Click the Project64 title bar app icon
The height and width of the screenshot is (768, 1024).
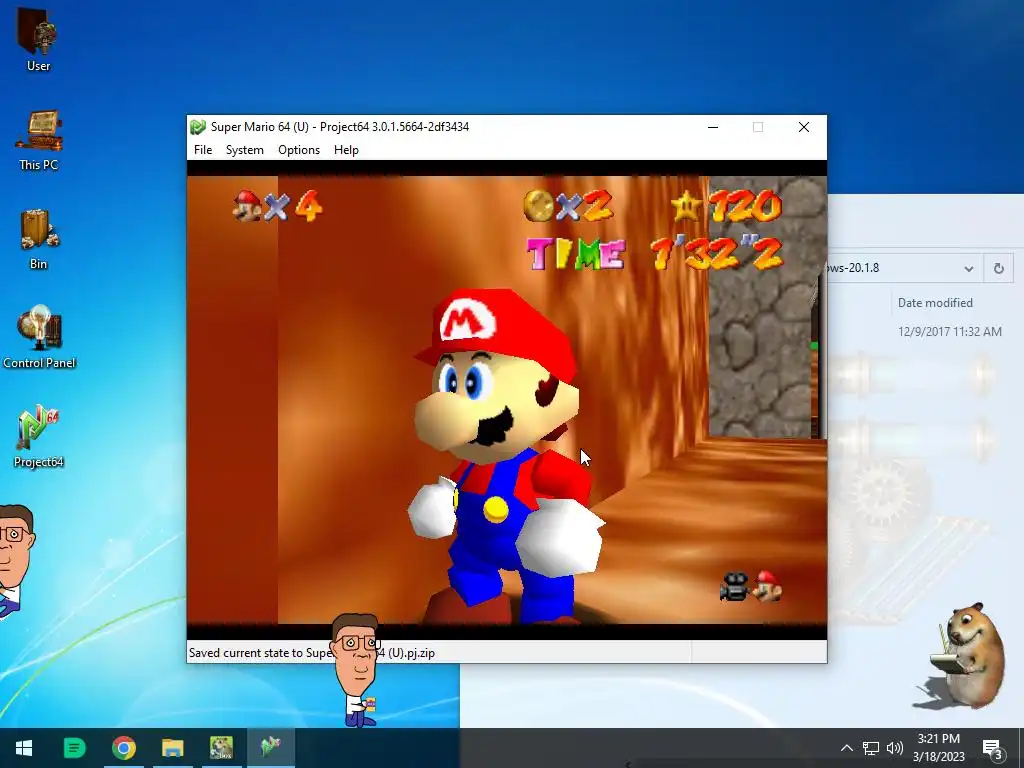point(198,127)
